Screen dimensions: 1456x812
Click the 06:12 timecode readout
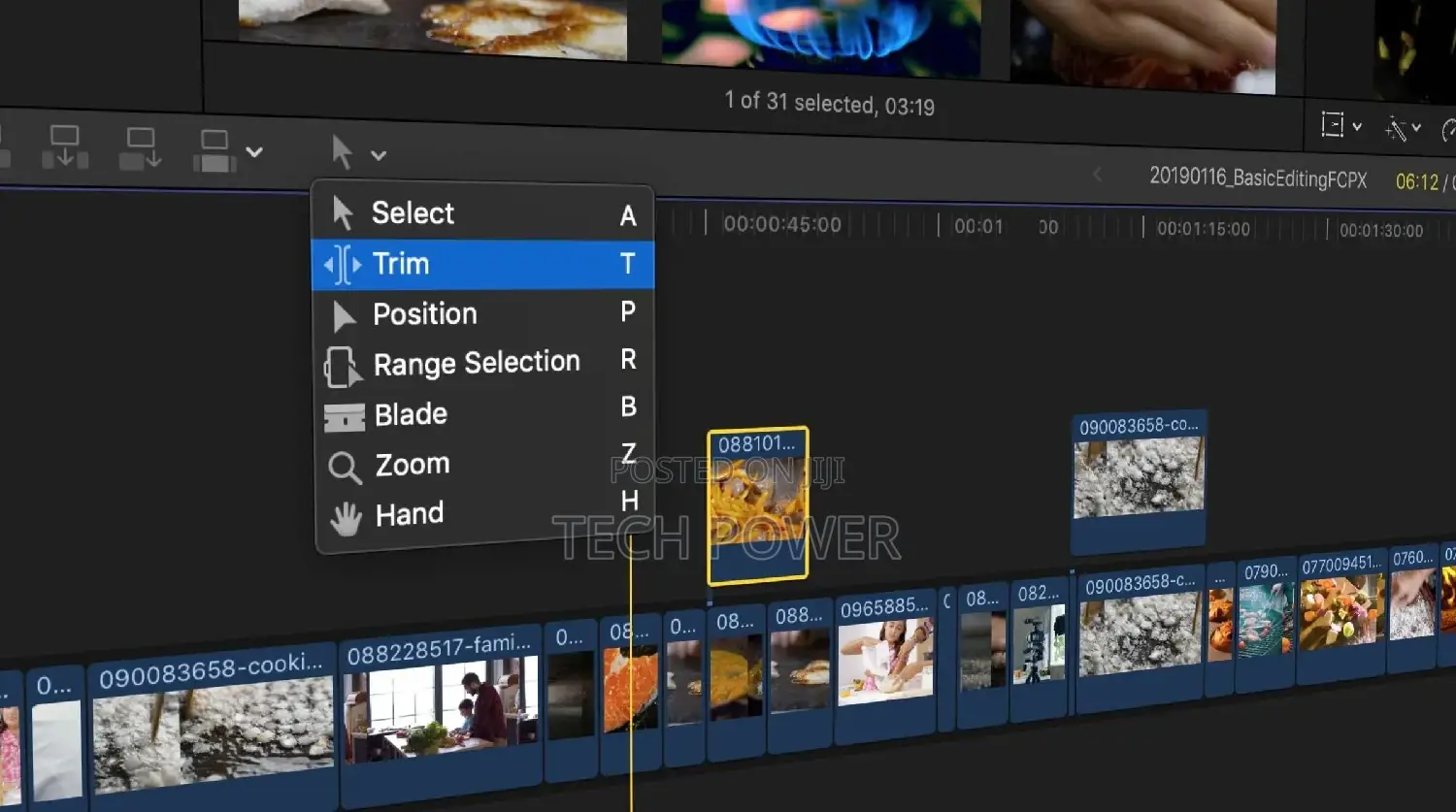pyautogui.click(x=1417, y=182)
